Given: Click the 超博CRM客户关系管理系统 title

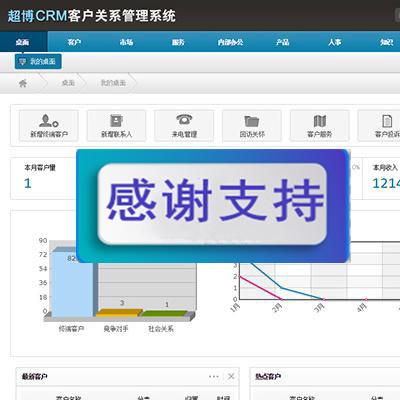Looking at the screenshot, I should point(91,16).
